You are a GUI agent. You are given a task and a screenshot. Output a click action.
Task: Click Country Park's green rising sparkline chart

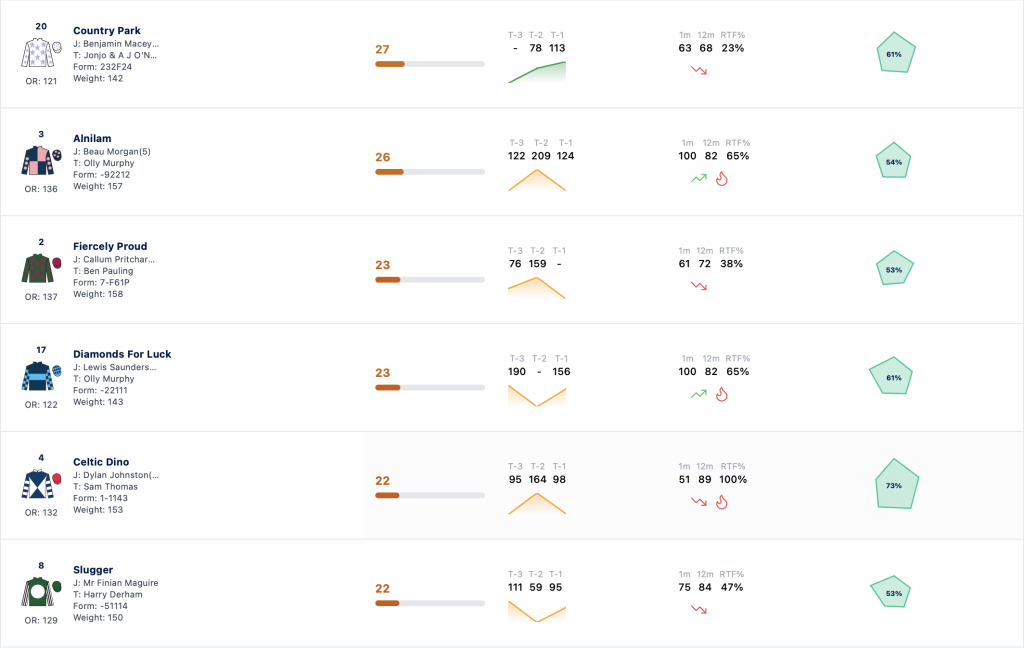point(537,72)
